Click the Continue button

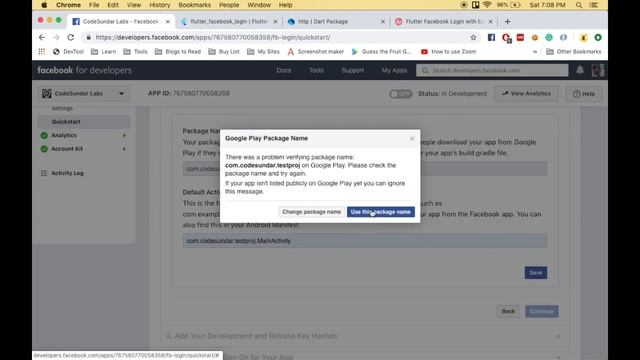coord(542,311)
